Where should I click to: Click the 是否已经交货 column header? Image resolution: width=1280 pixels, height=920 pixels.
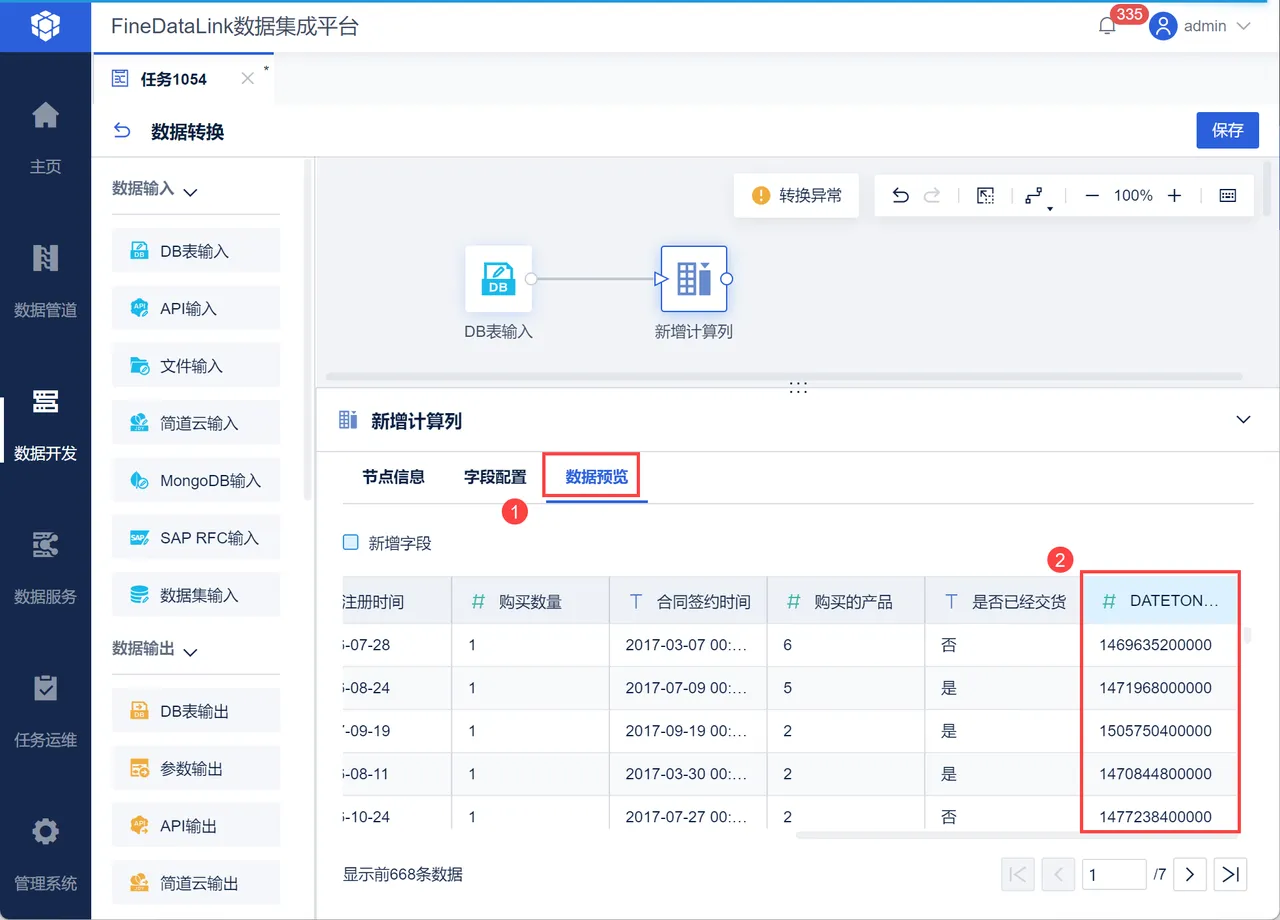[1004, 601]
